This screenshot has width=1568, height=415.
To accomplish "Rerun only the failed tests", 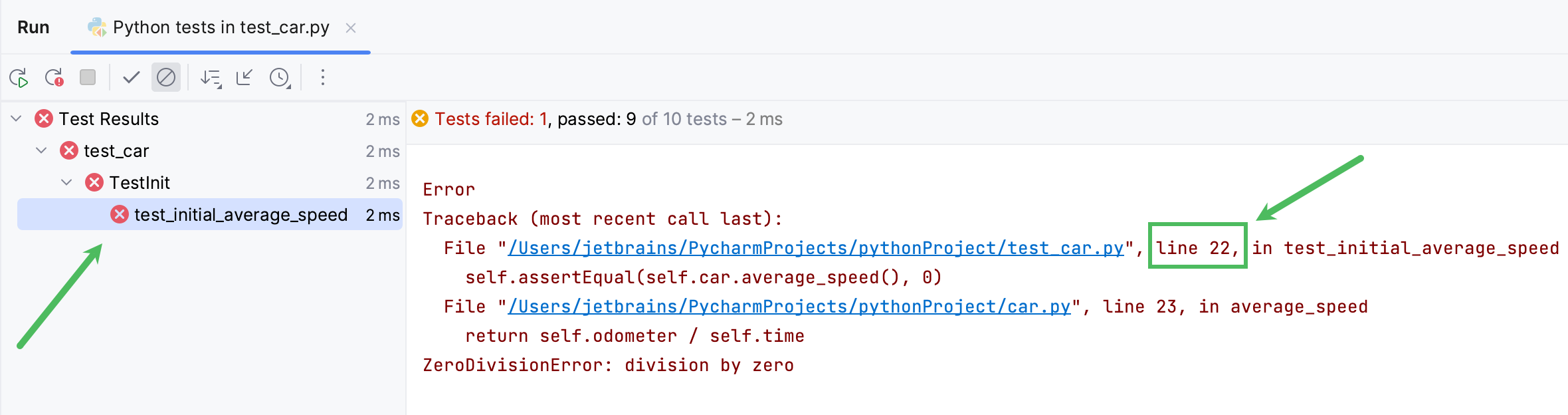I will click(53, 77).
